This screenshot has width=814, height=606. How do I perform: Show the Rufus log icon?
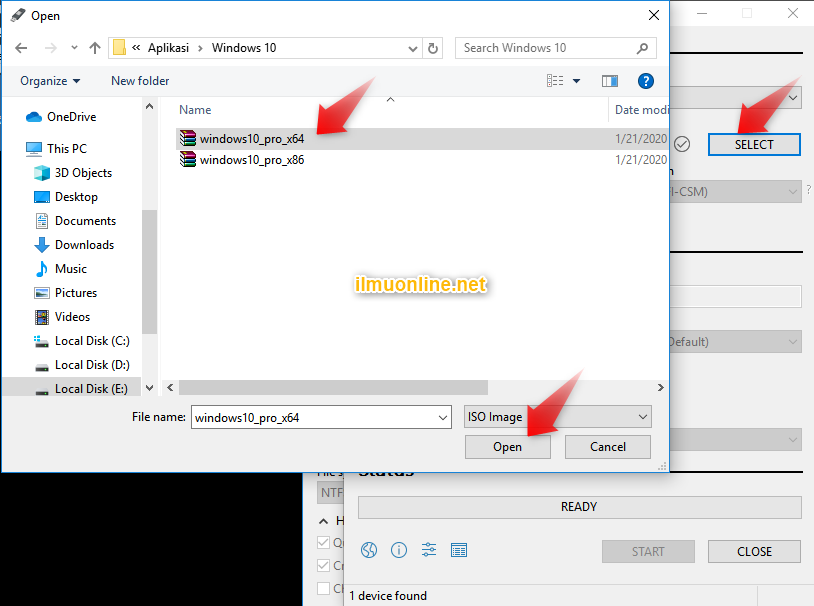459,550
